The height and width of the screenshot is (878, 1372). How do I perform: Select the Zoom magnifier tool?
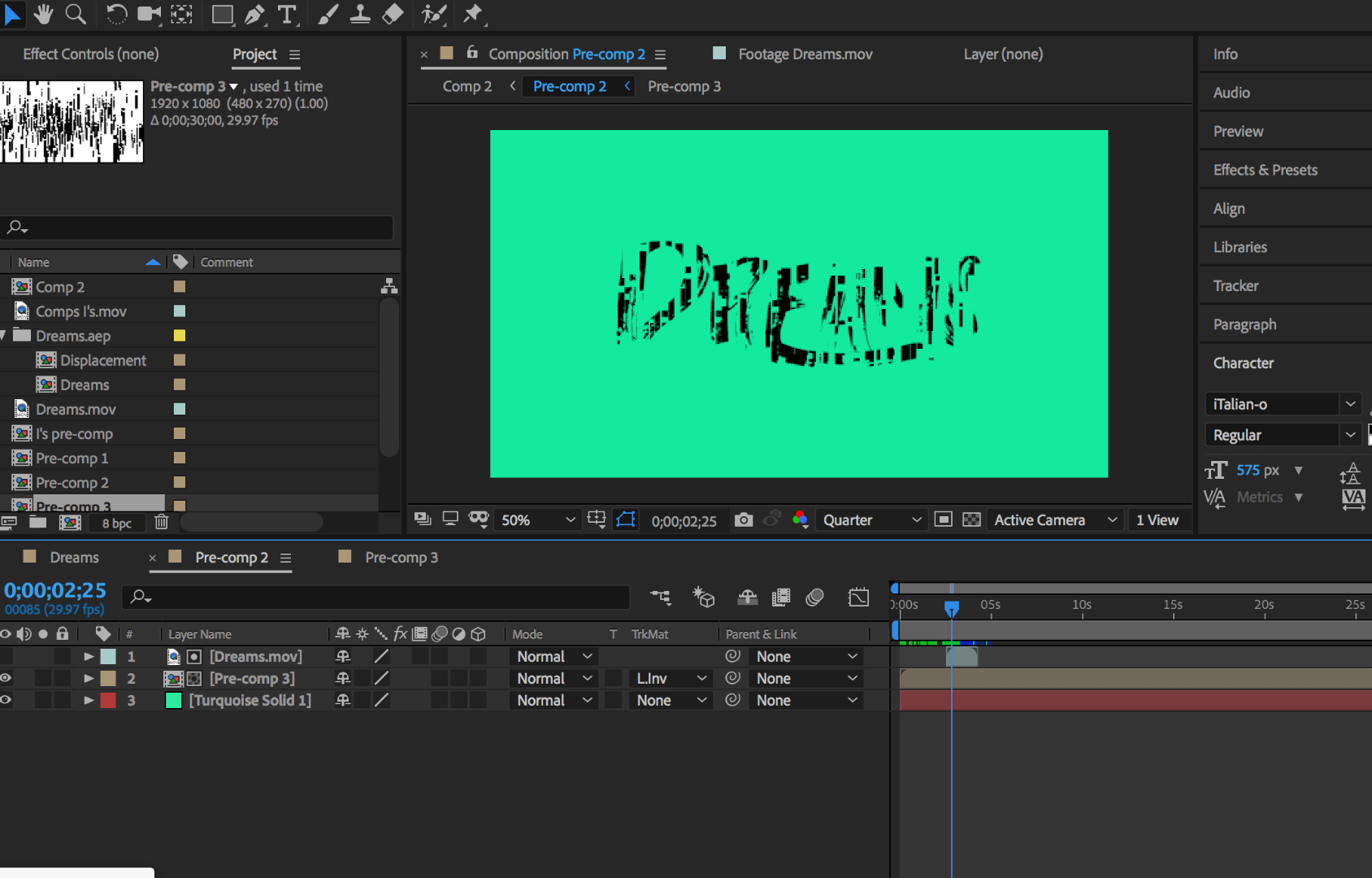pos(76,14)
